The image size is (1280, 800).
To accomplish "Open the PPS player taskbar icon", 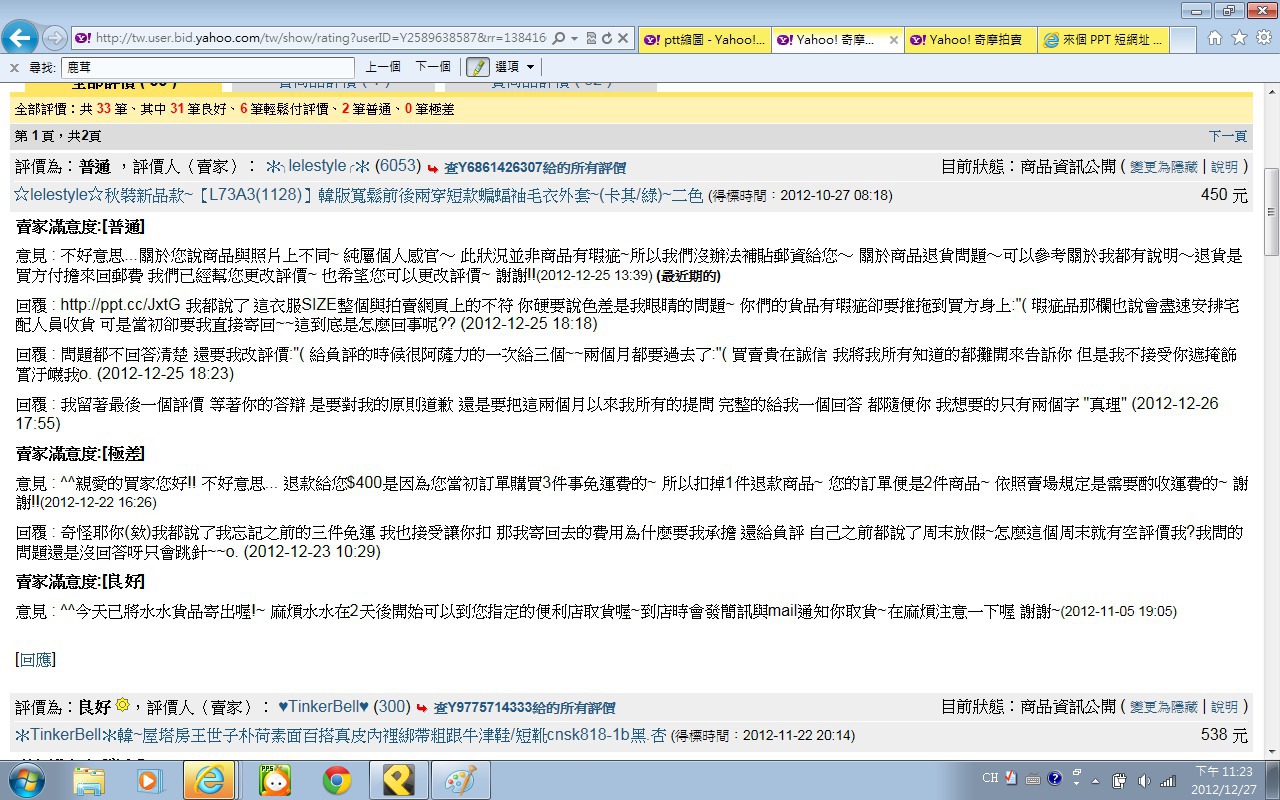I will (x=274, y=780).
